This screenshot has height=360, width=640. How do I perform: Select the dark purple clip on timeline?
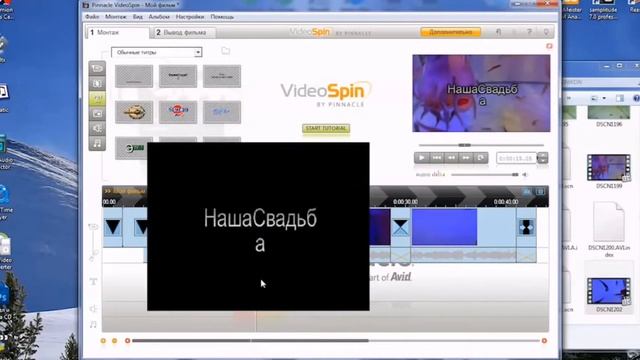[x=380, y=227]
